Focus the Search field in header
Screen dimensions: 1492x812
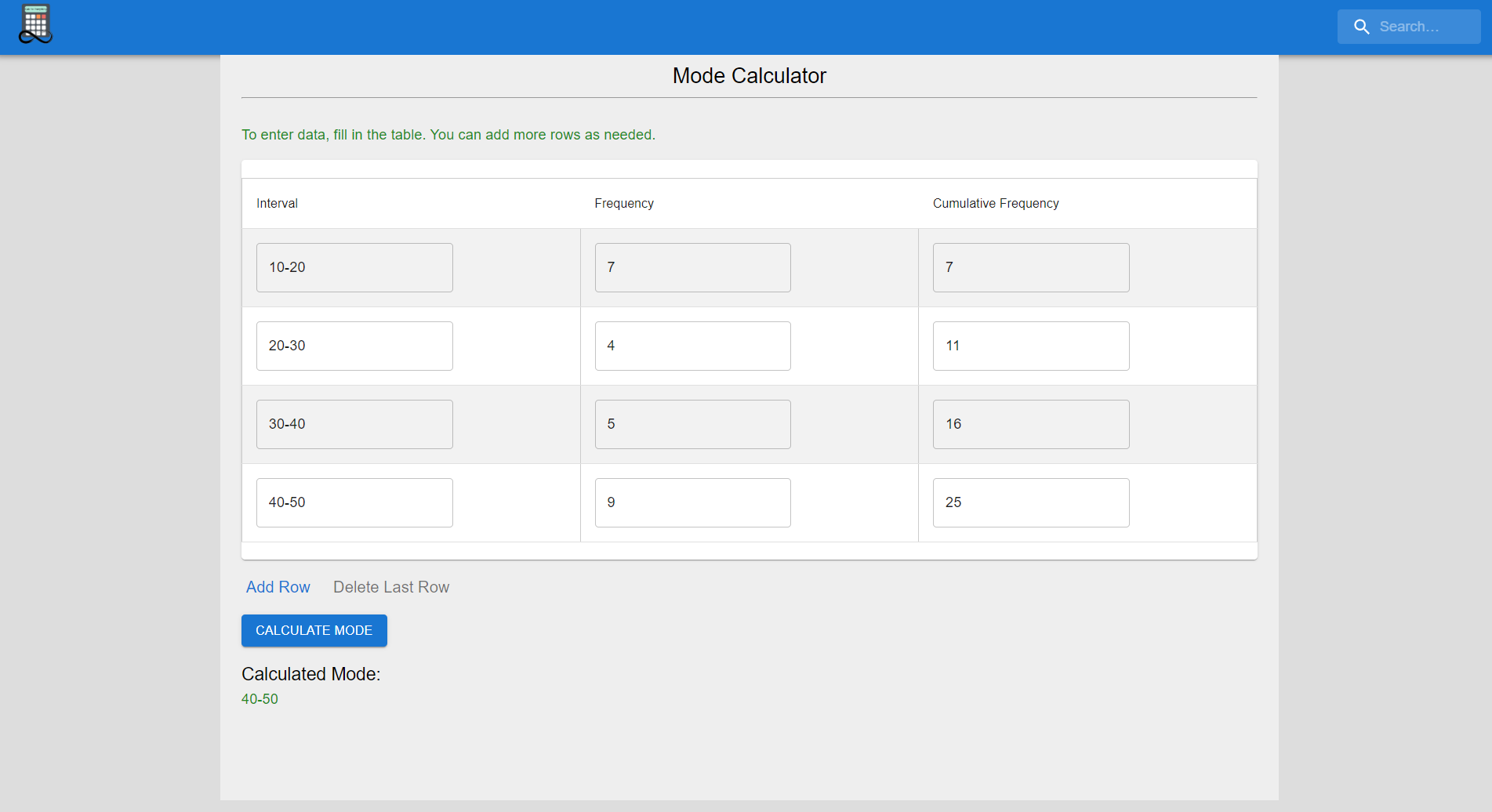pos(1409,27)
